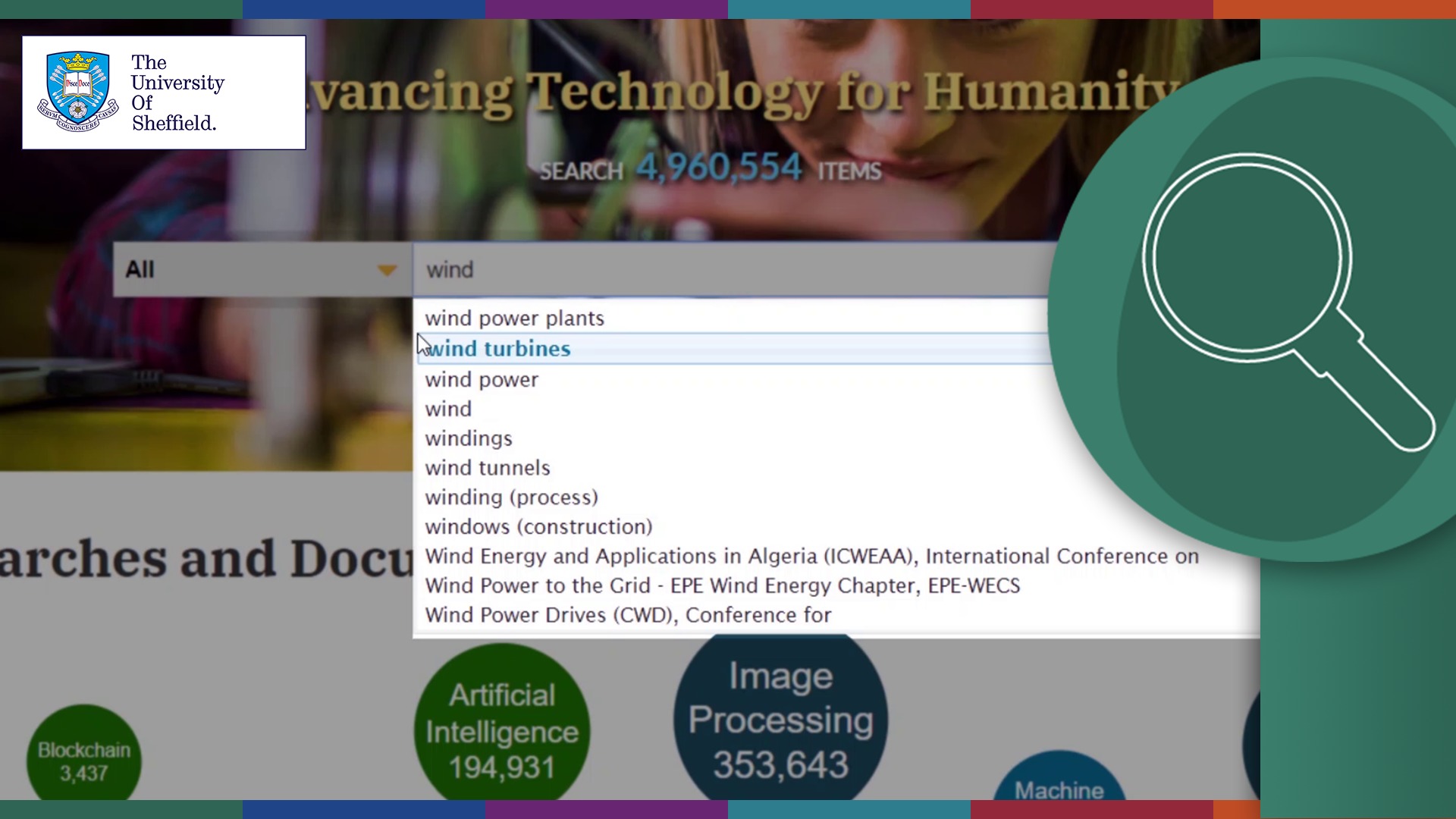The height and width of the screenshot is (819, 1456).
Task: Select the ICWEAA Algeria conference suggestion
Action: [811, 556]
